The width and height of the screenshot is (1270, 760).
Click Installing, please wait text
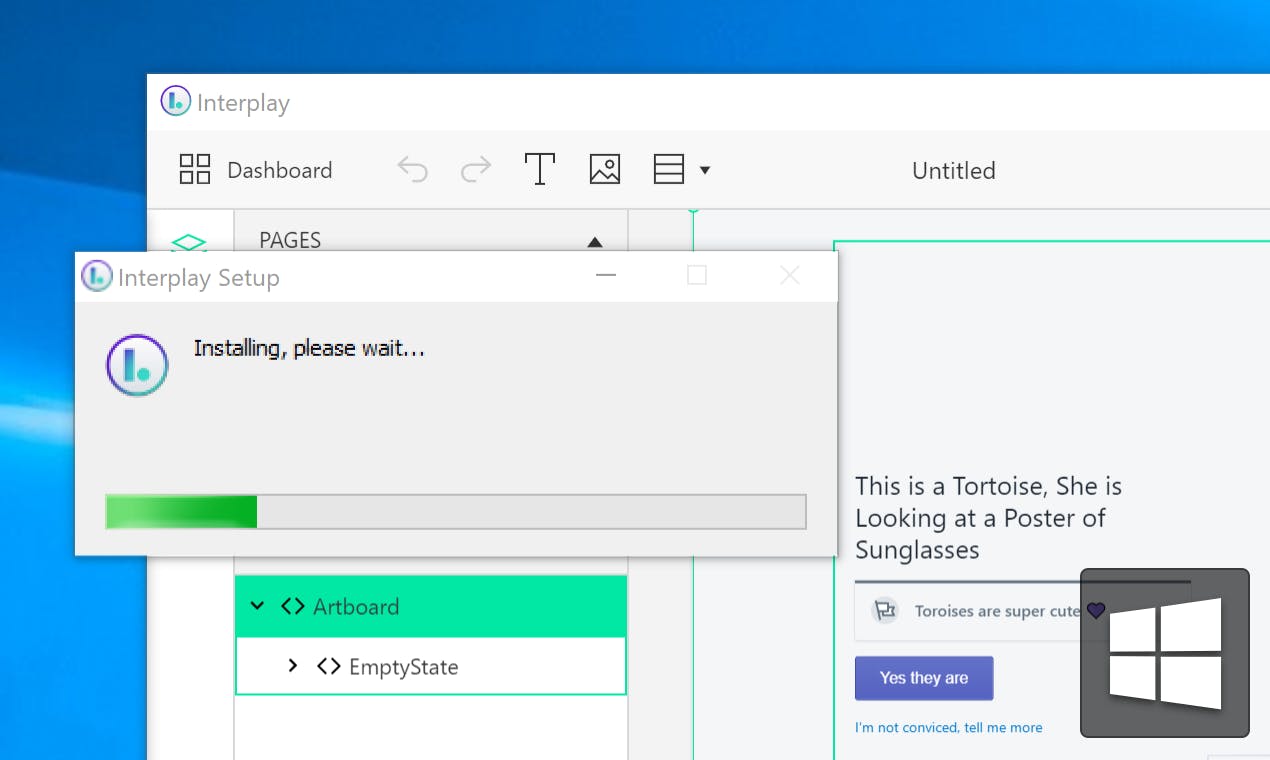[x=309, y=349]
